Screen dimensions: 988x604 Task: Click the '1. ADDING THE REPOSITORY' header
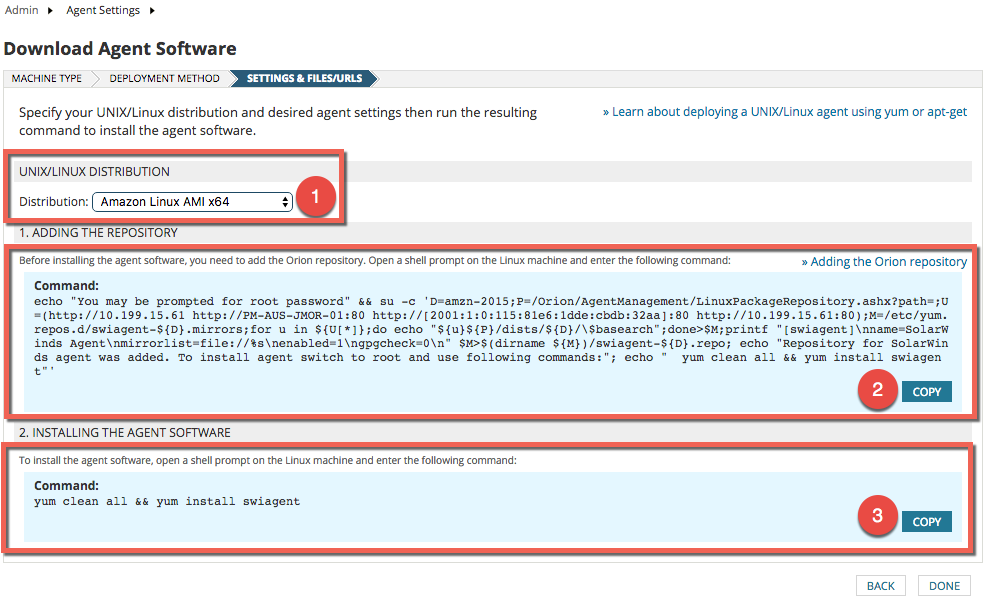98,232
